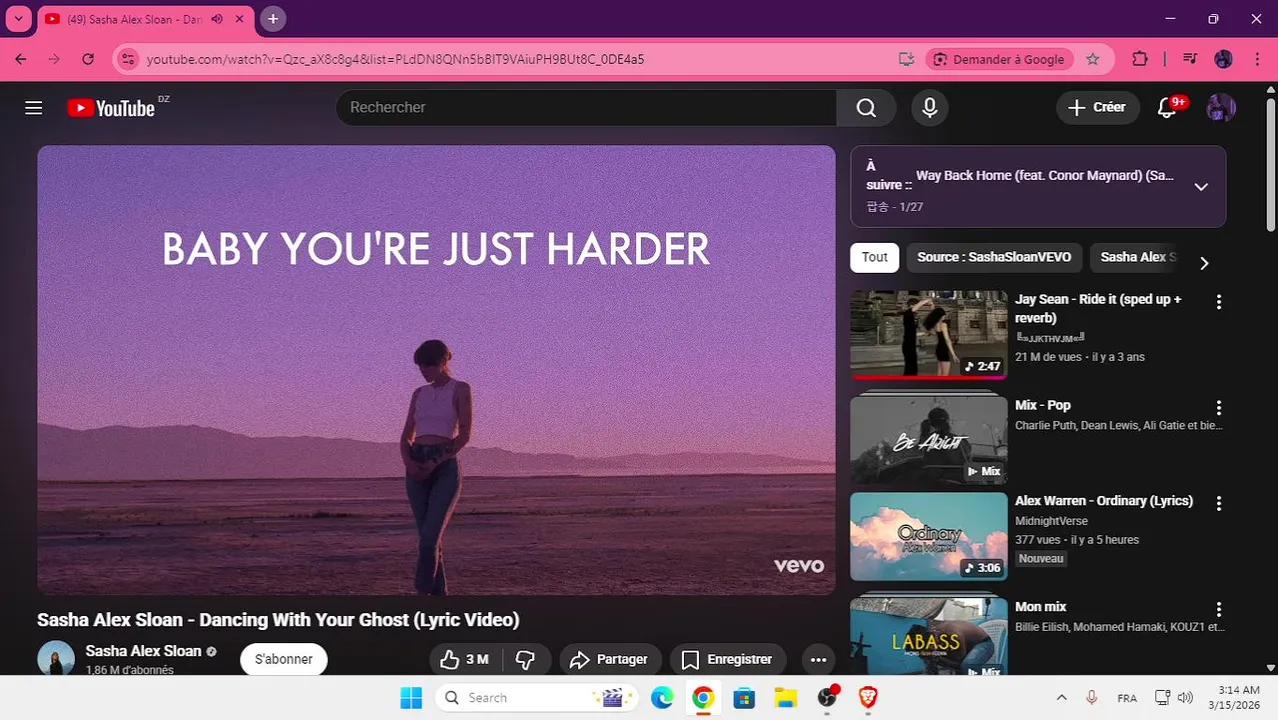Open Sasha Alex Sloan channel name link
1278x720 pixels.
[x=143, y=651]
